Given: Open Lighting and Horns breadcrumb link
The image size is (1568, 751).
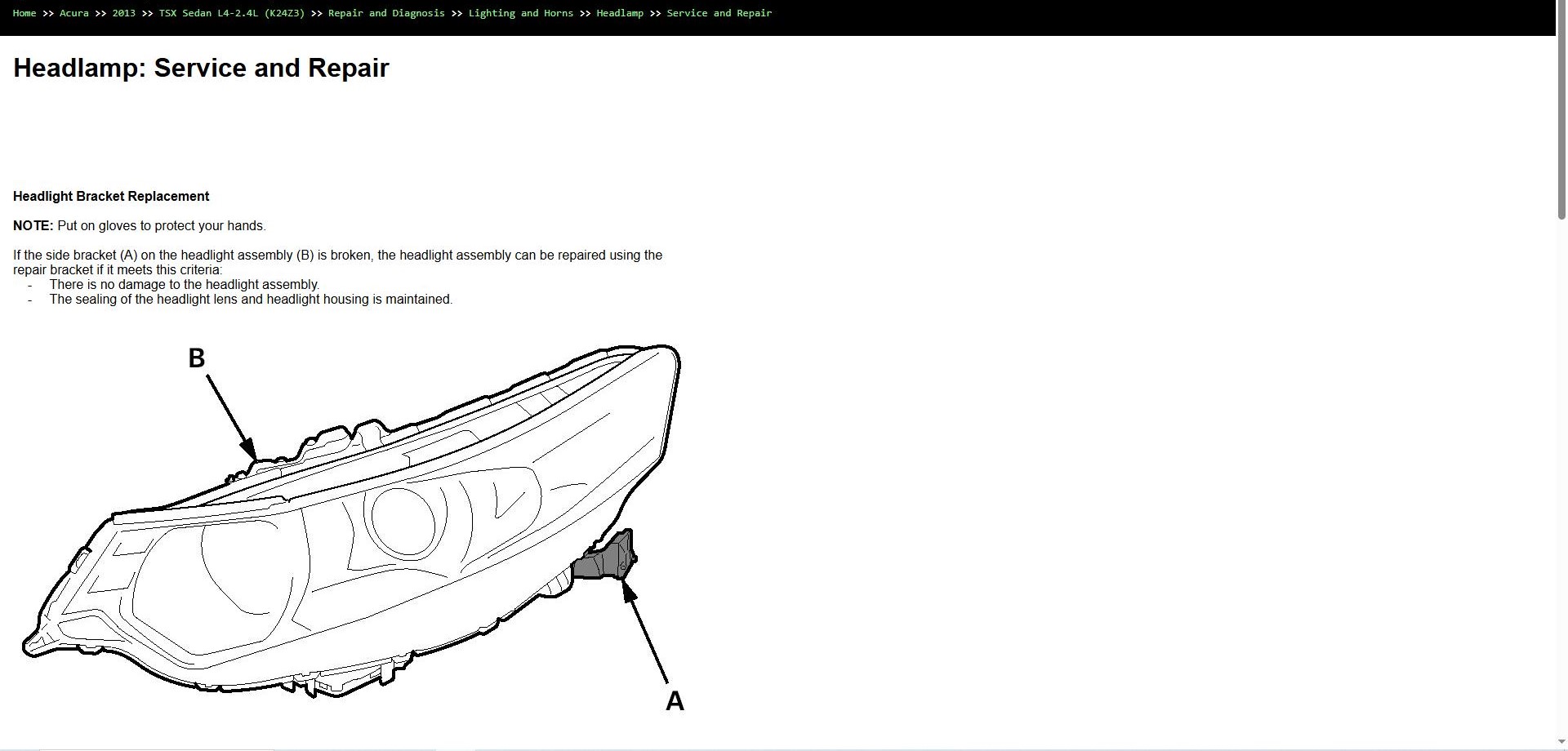Looking at the screenshot, I should coord(521,13).
